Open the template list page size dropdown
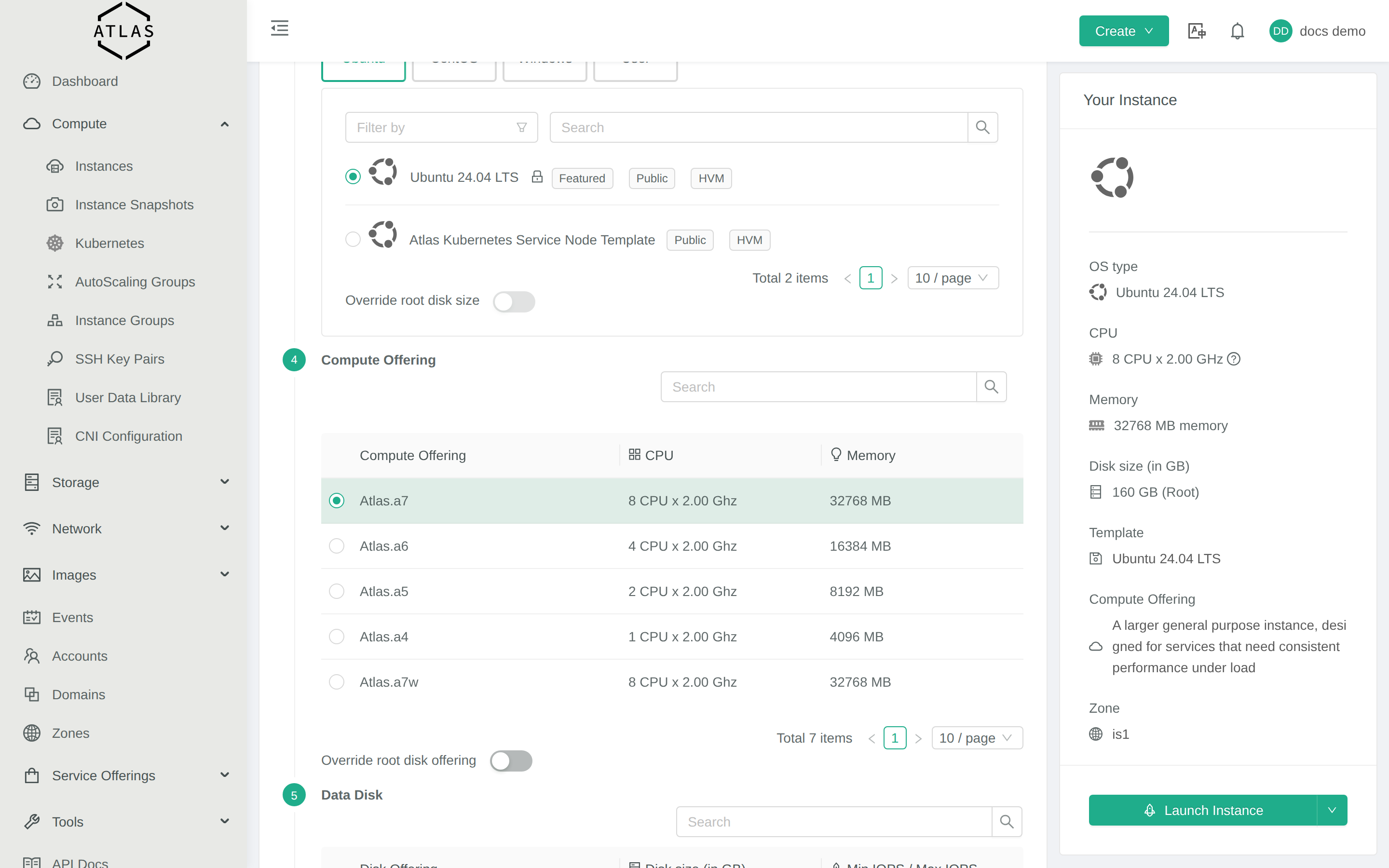This screenshot has height=868, width=1389. 953,278
